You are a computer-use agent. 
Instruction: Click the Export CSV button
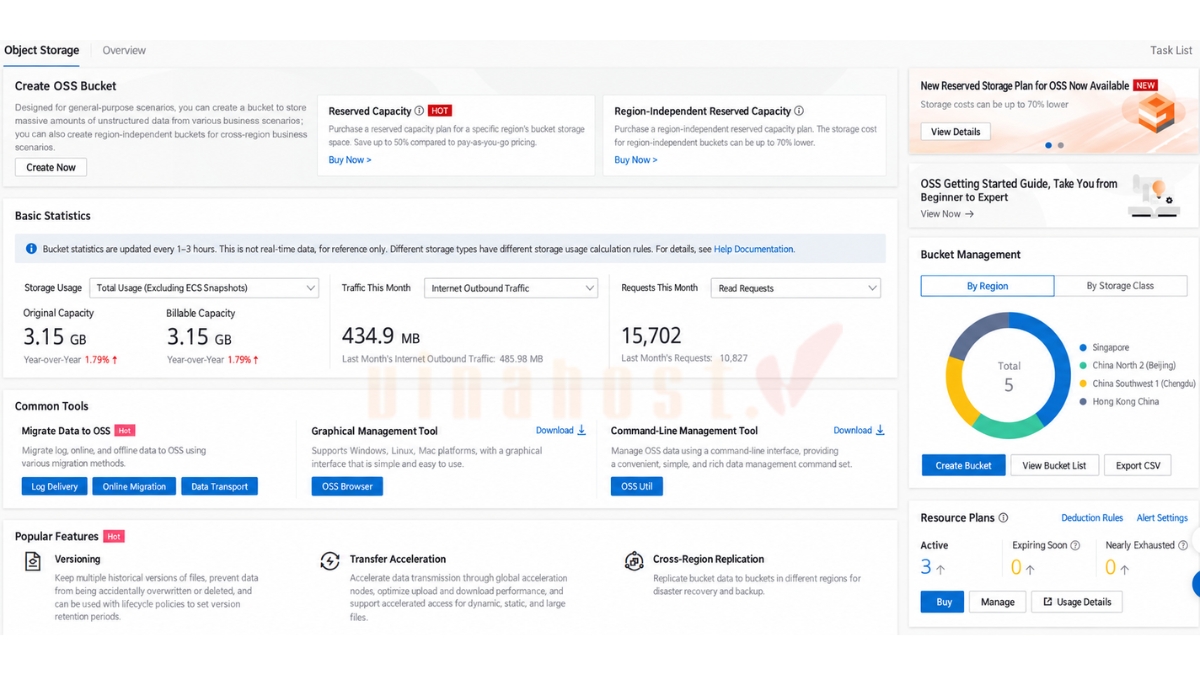click(1138, 465)
